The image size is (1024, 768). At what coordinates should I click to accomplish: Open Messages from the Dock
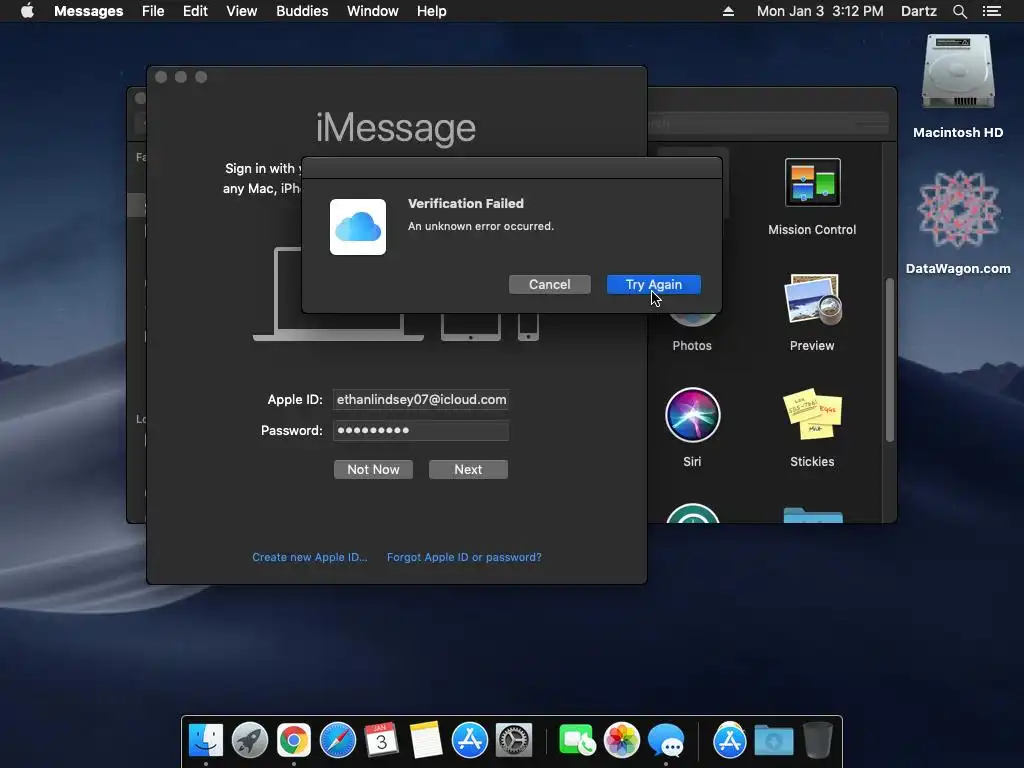coord(665,741)
